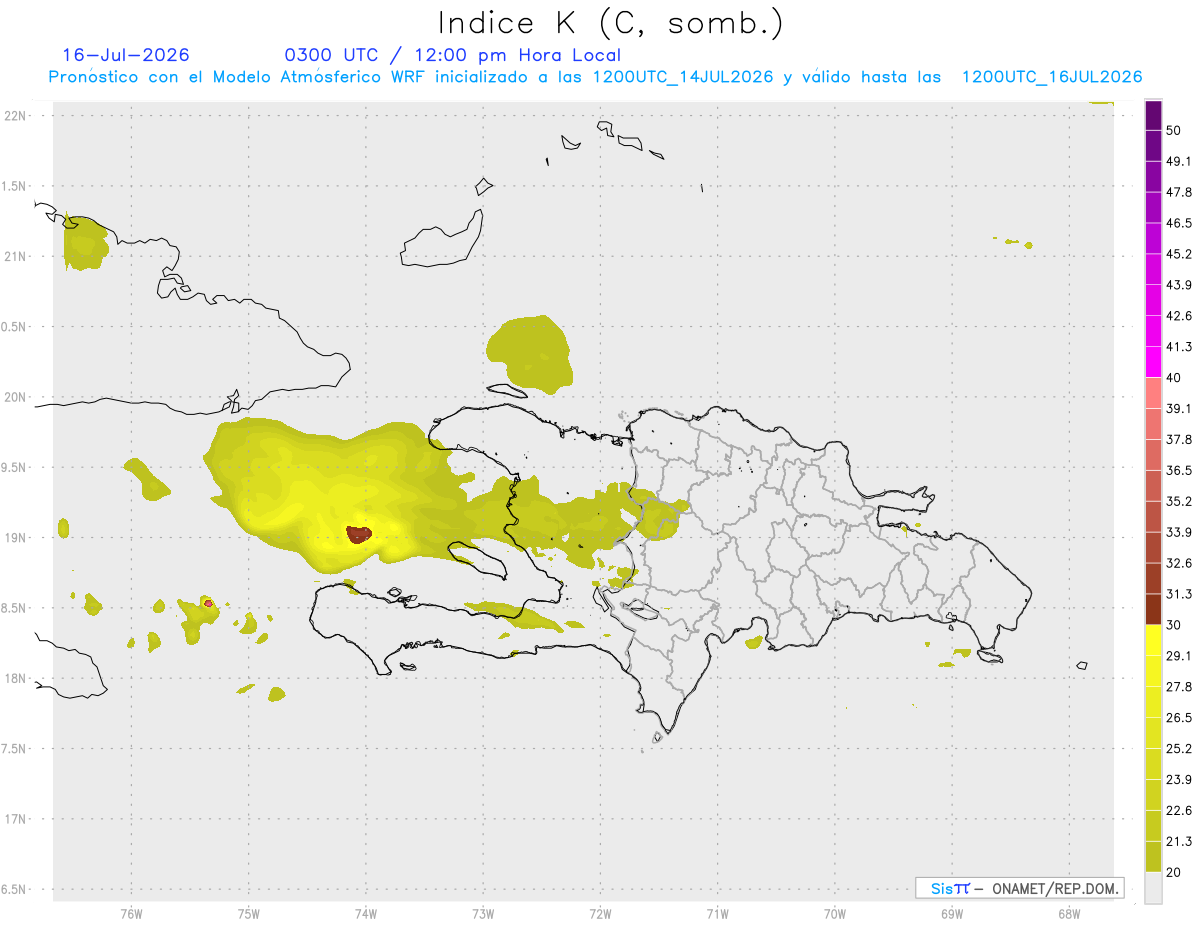Click the colorbar value "50"
The width and height of the screenshot is (1200, 927).
coord(1174,131)
